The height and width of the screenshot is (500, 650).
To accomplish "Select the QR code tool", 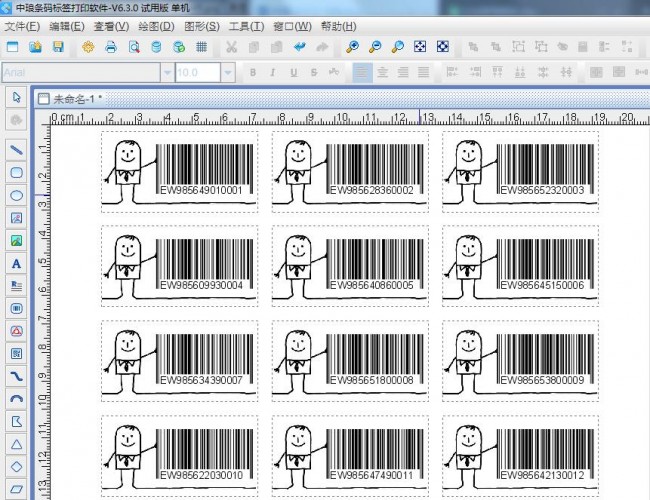I will point(16,354).
